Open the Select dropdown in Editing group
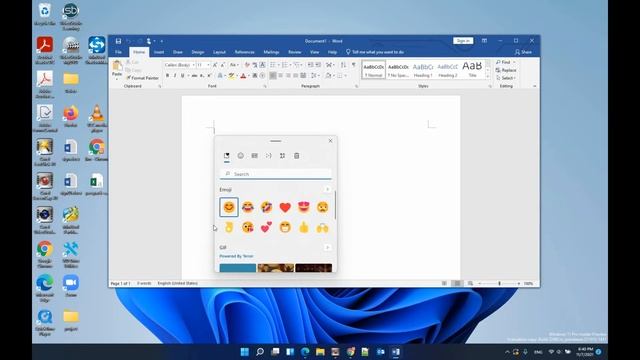 pos(506,78)
